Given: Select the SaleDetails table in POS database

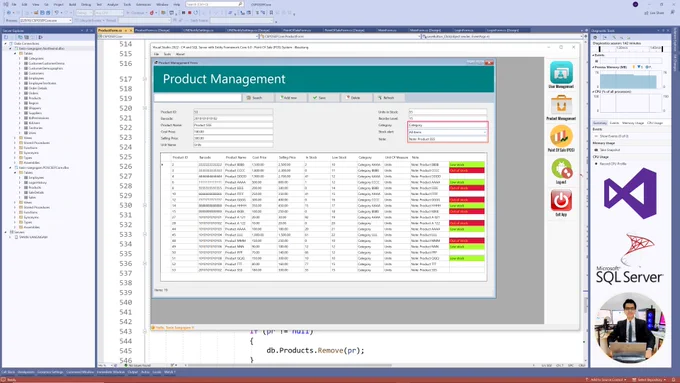Looking at the screenshot, I should click(x=36, y=193).
